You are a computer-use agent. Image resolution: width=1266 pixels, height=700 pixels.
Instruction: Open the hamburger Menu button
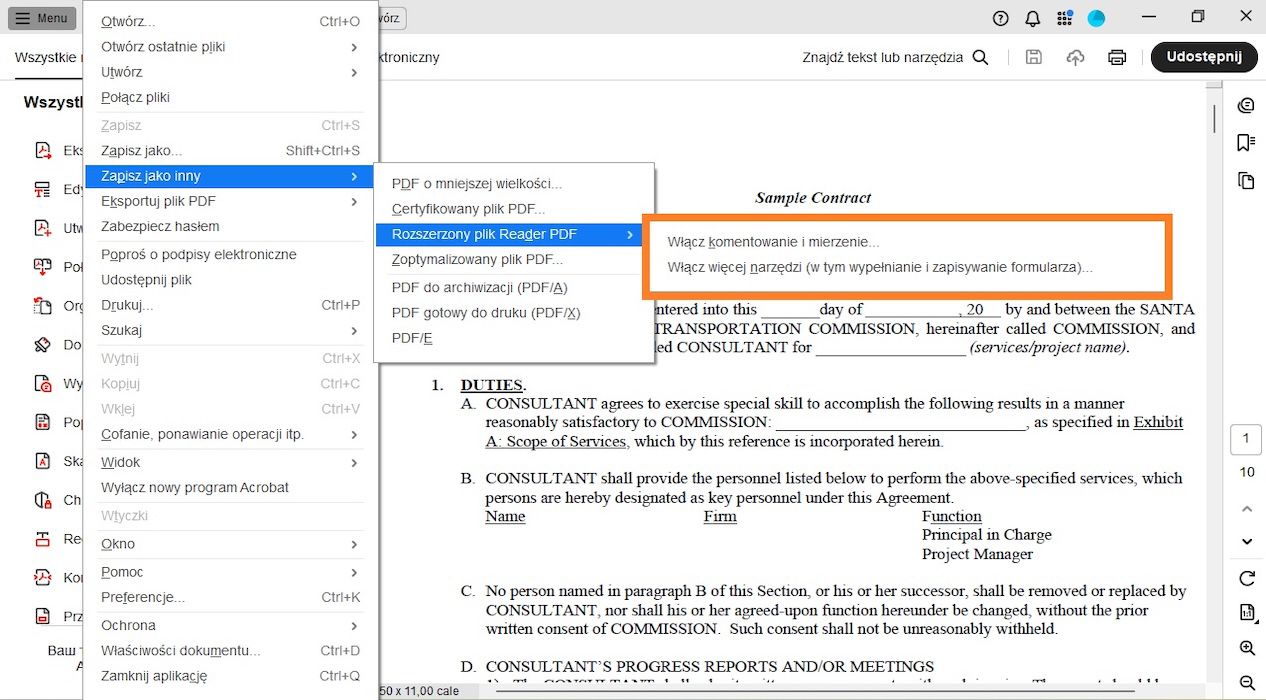click(x=41, y=18)
